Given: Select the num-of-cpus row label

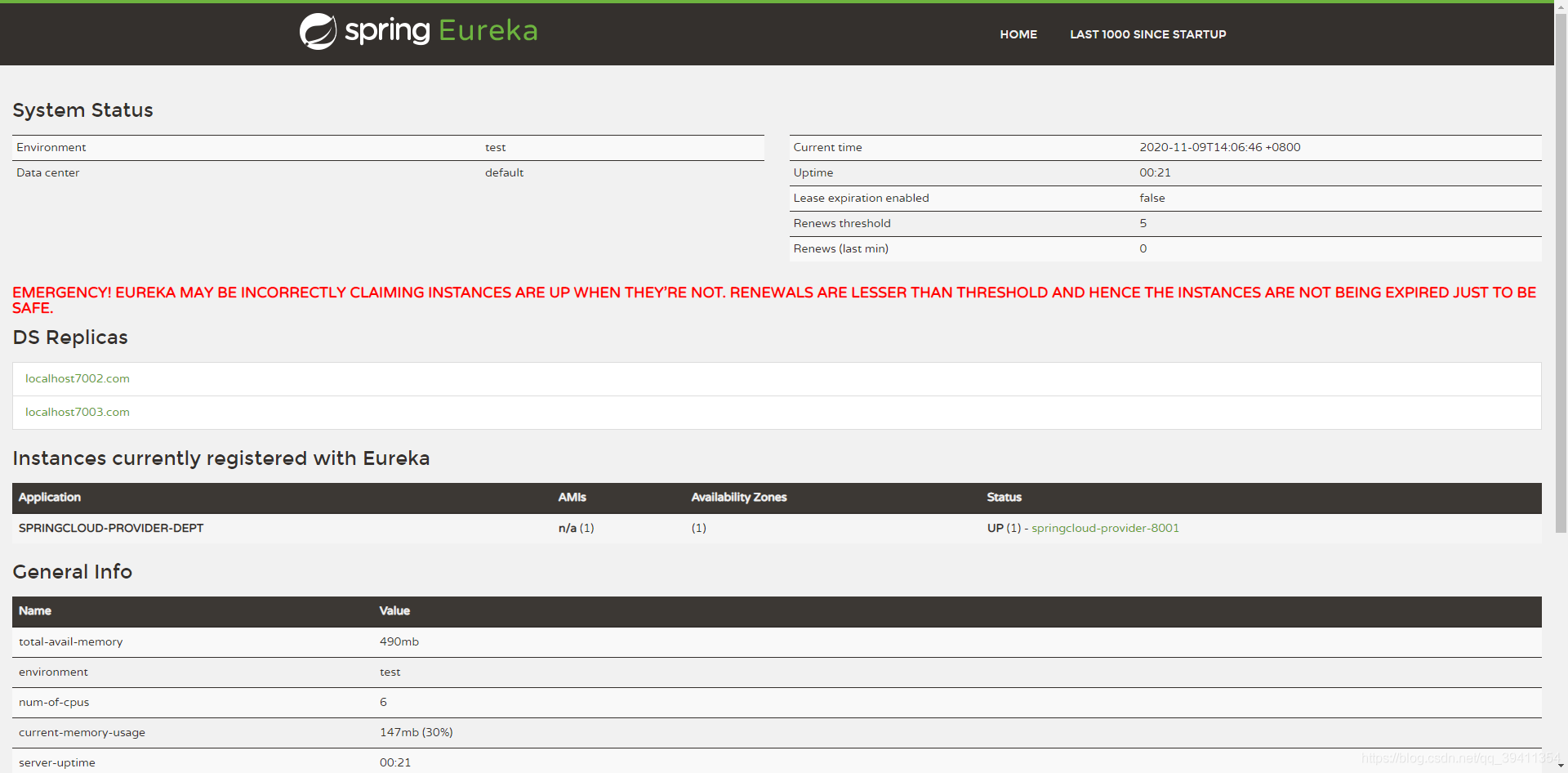Looking at the screenshot, I should tap(54, 703).
